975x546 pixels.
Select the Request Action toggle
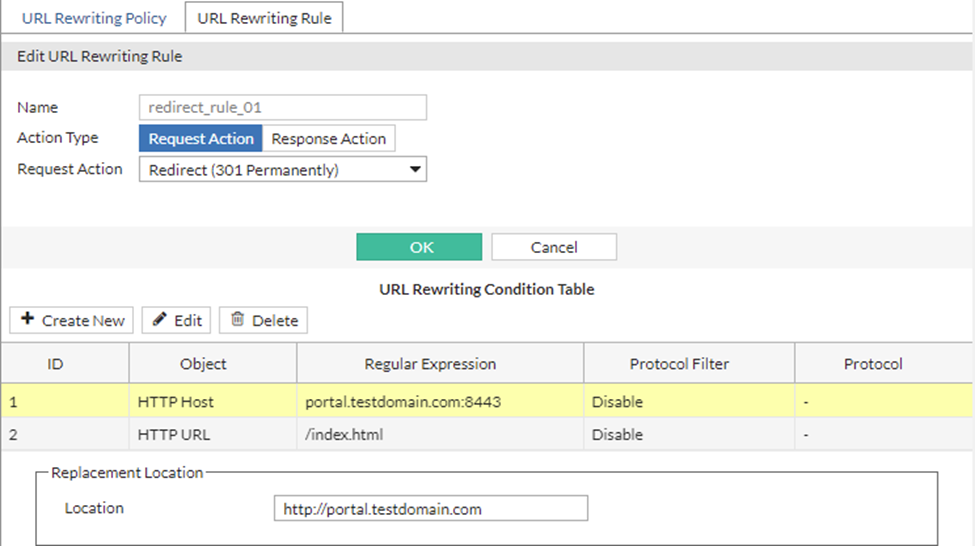point(201,139)
